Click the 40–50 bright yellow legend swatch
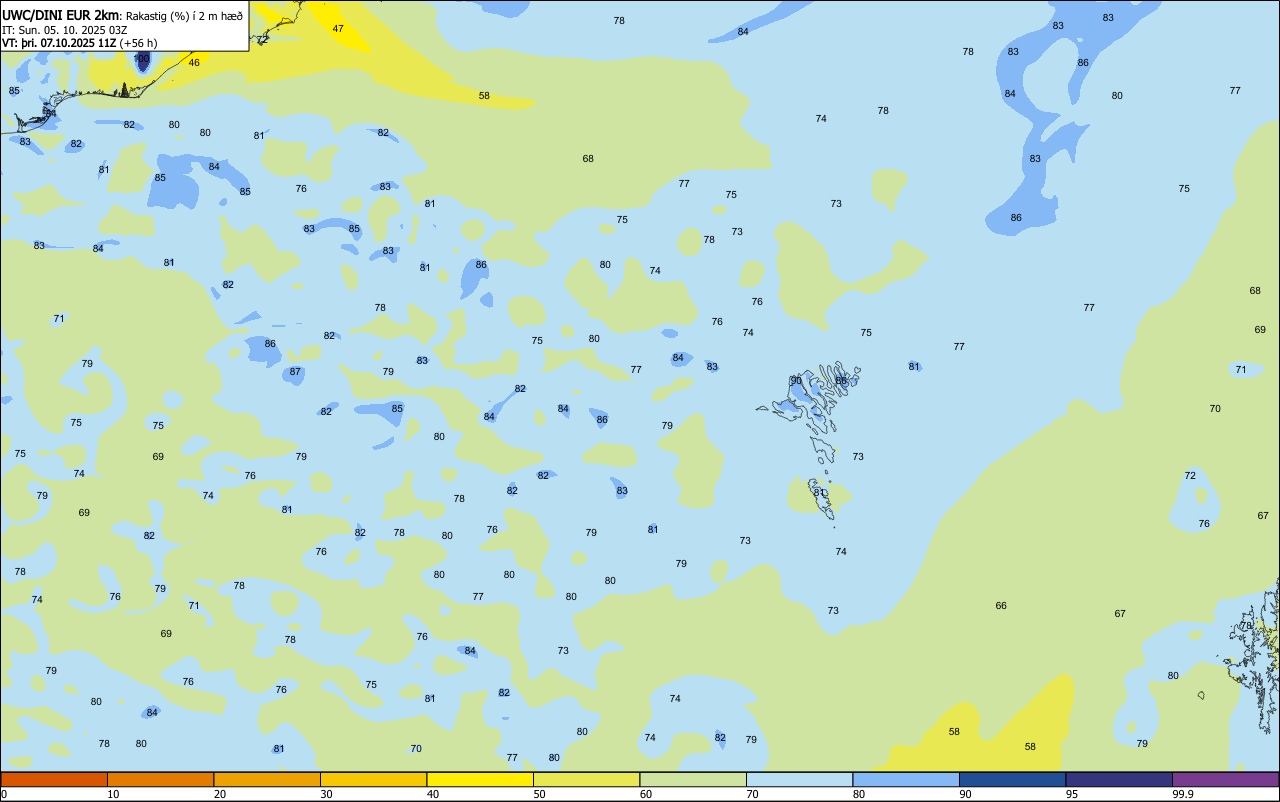The width and height of the screenshot is (1280, 802). click(x=480, y=779)
